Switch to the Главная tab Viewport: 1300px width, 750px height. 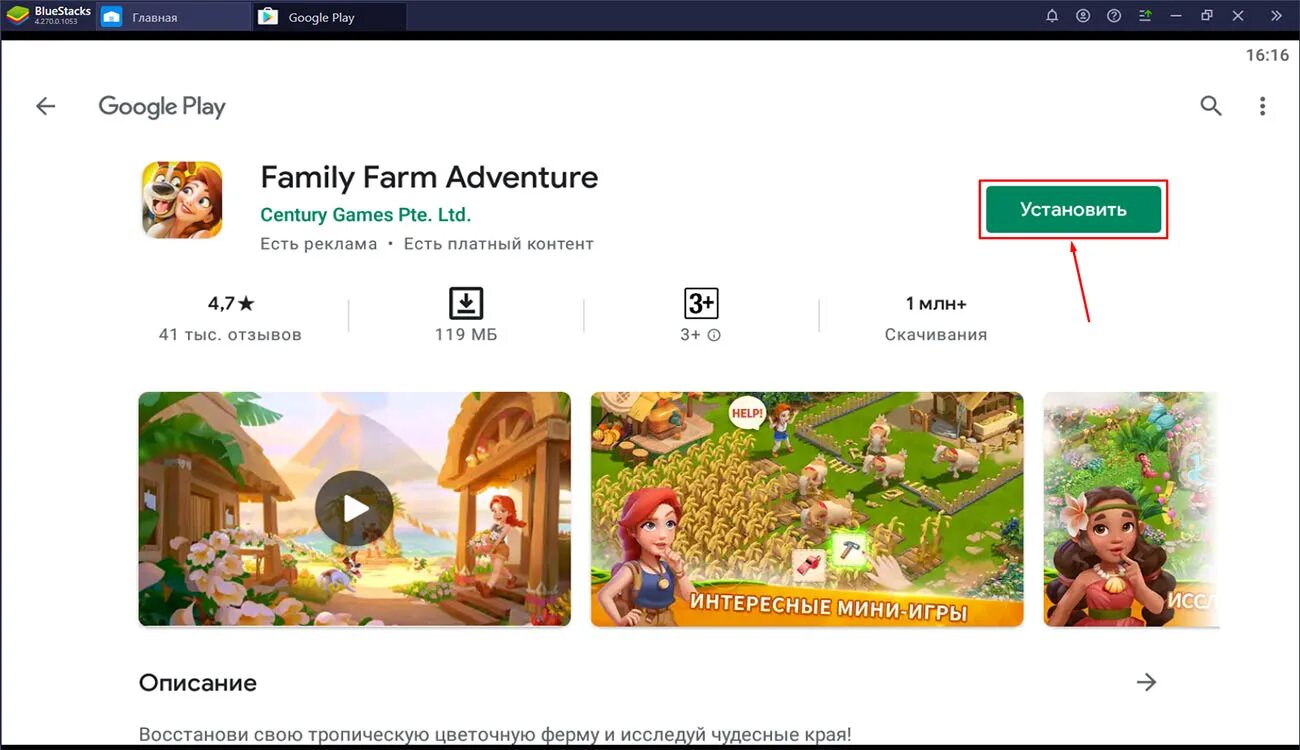pos(172,17)
